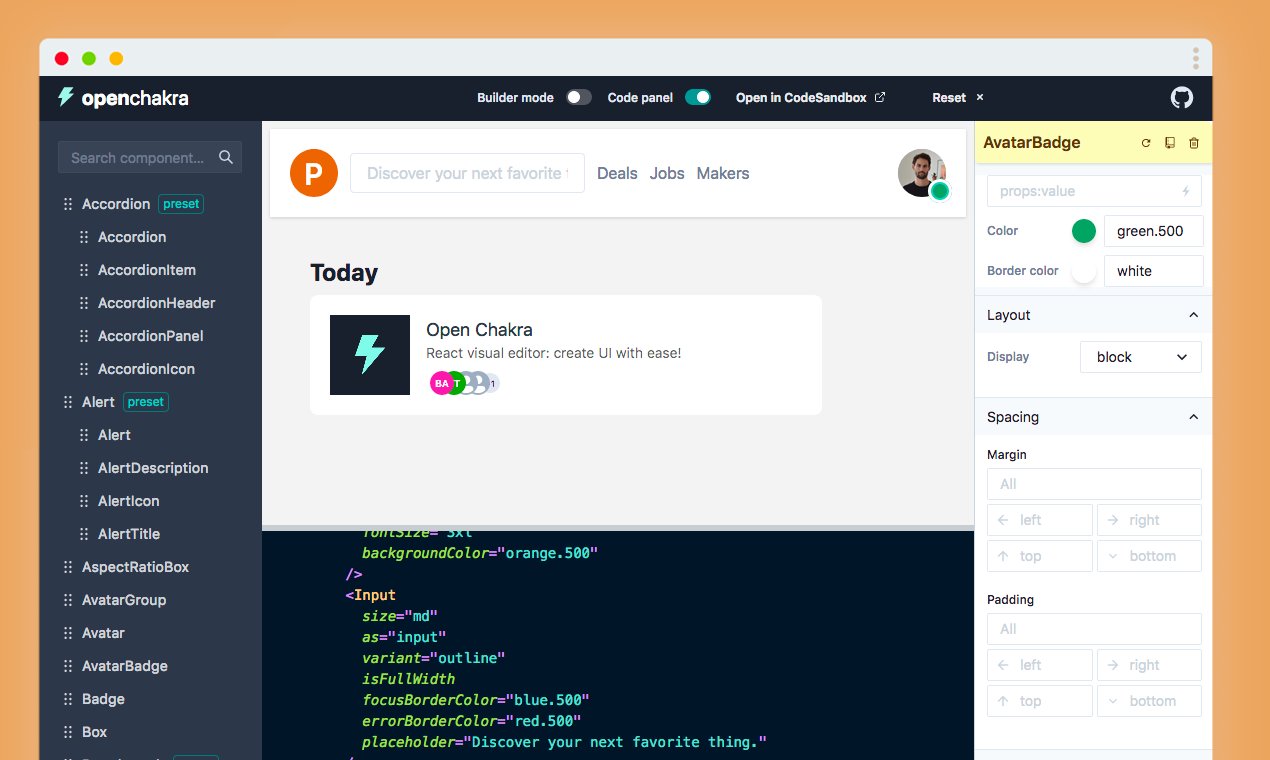1270x760 pixels.
Task: Click the Color field containing green.500
Action: pyautogui.click(x=1153, y=231)
